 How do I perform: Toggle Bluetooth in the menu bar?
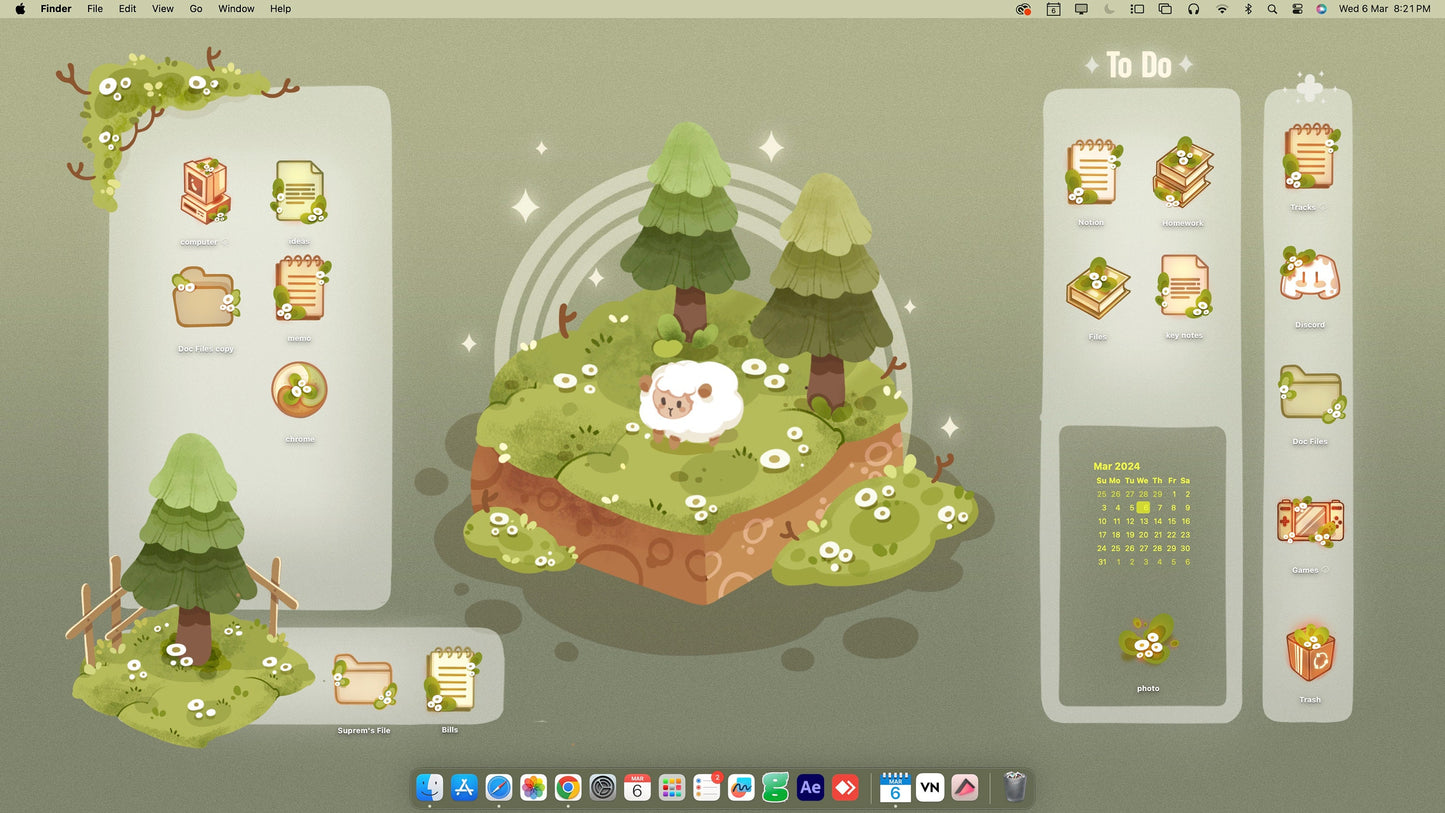[1247, 9]
